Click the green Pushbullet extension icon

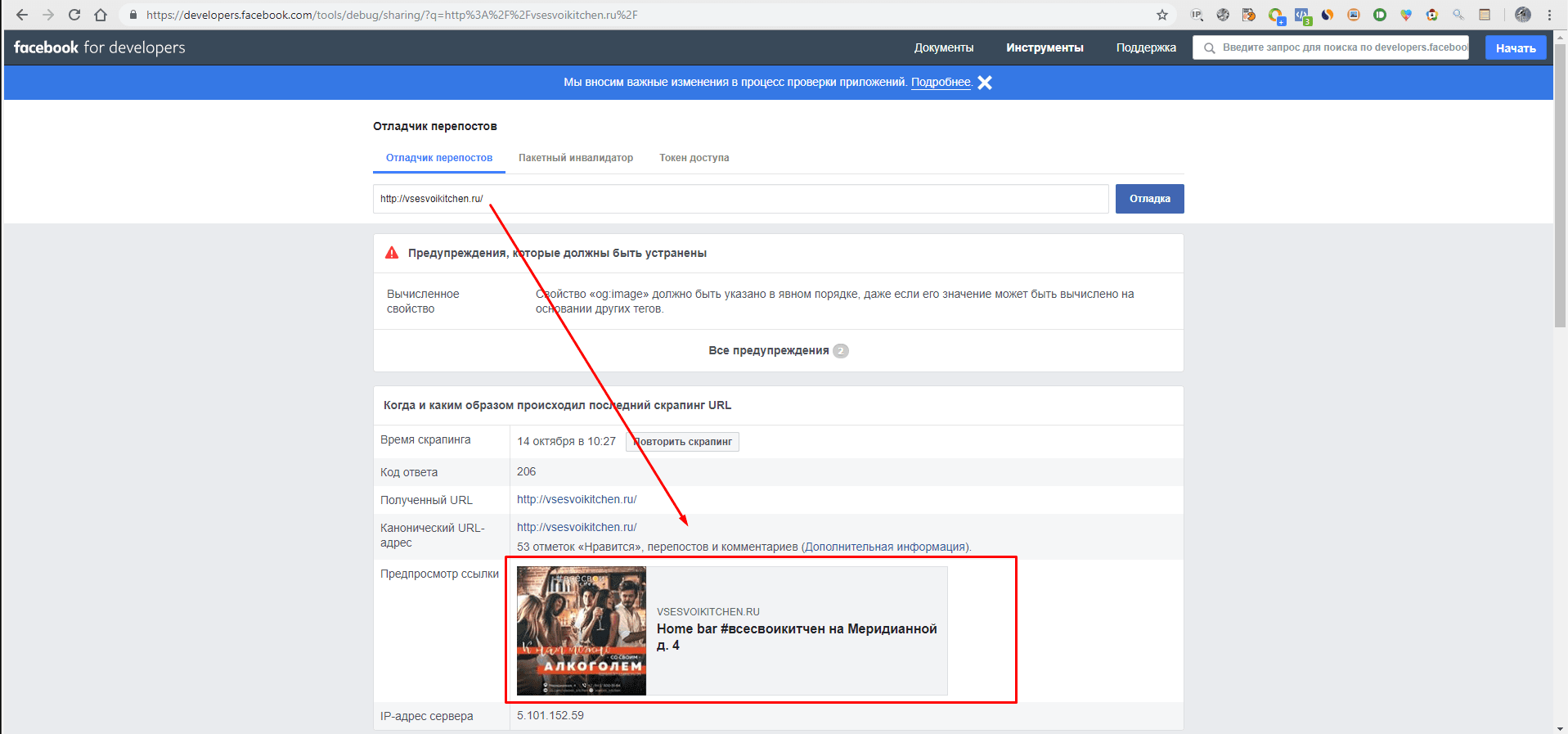pyautogui.click(x=1380, y=15)
